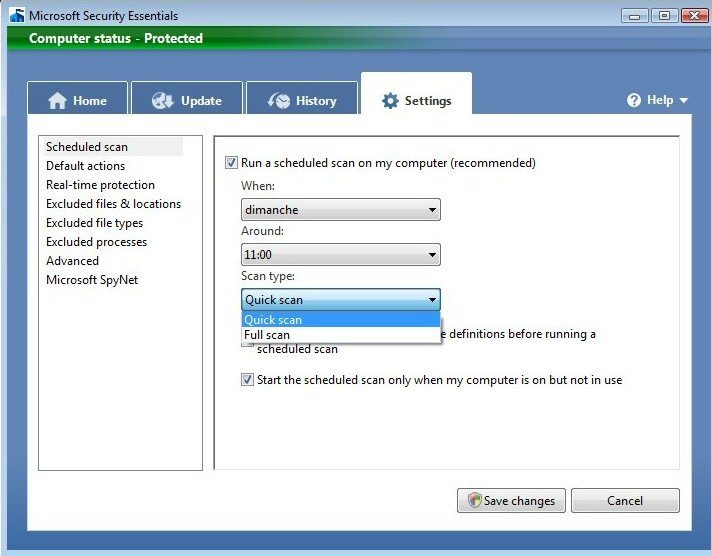Viewport: 712px width, 556px height.
Task: Open the Help menu
Action: tap(658, 100)
